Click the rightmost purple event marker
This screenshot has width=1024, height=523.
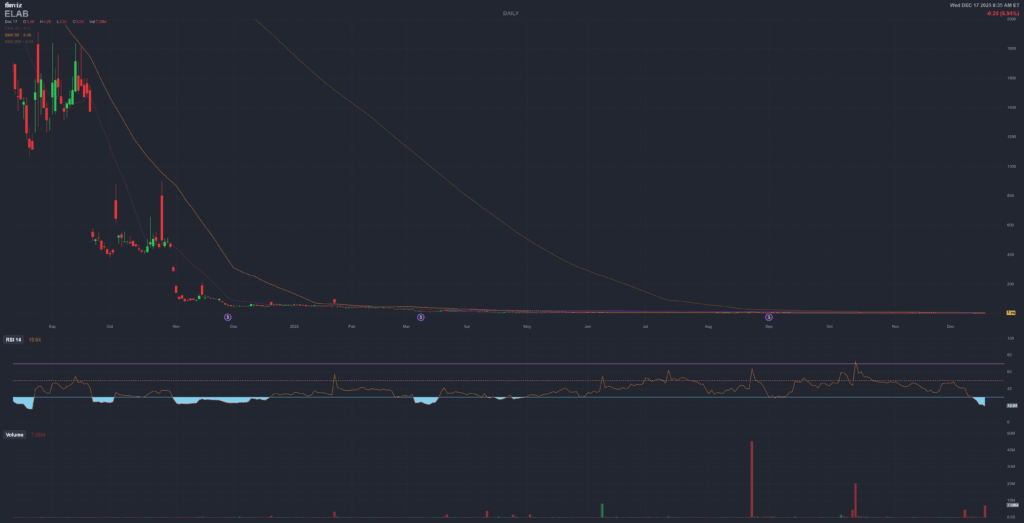coord(769,317)
